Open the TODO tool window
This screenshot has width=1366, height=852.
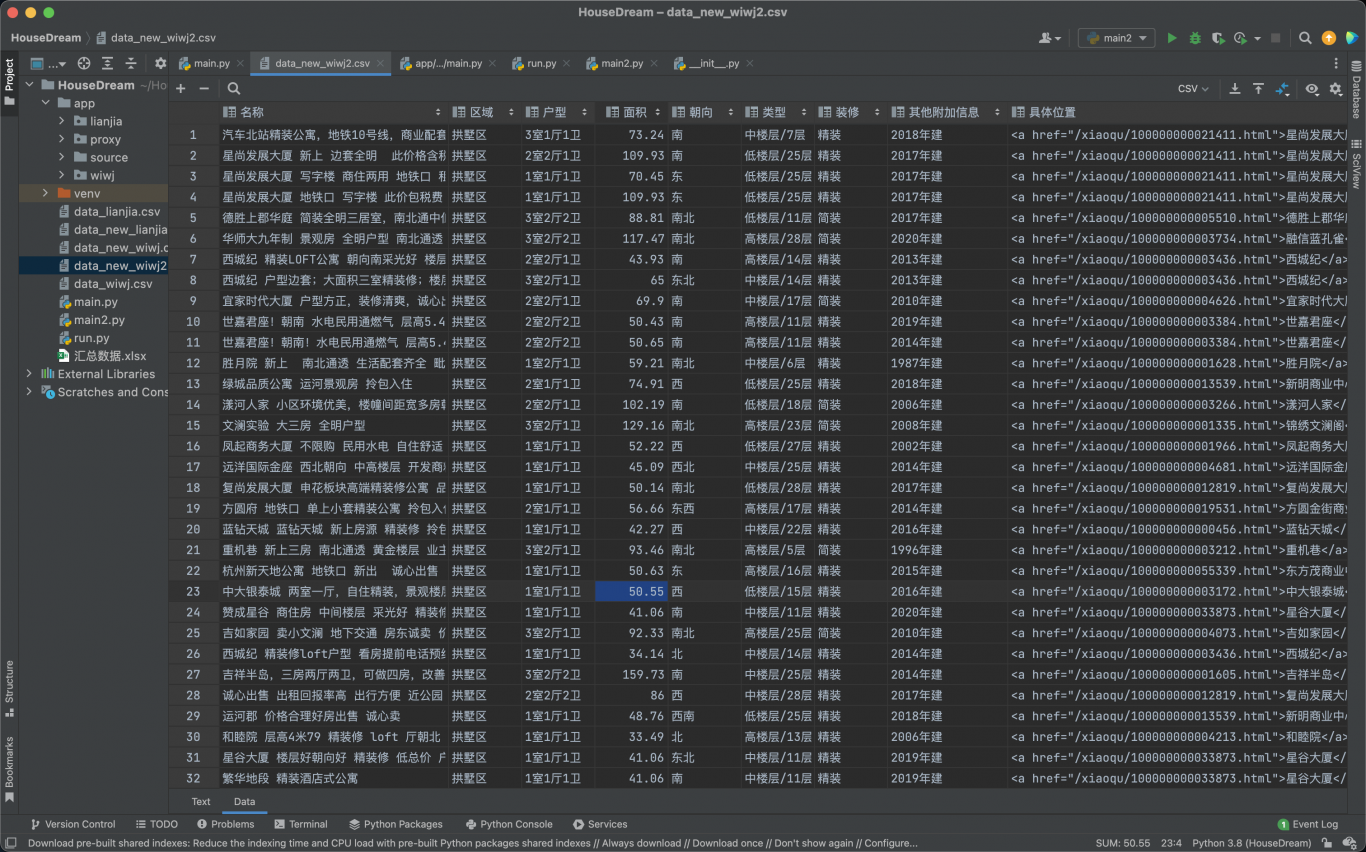point(156,824)
